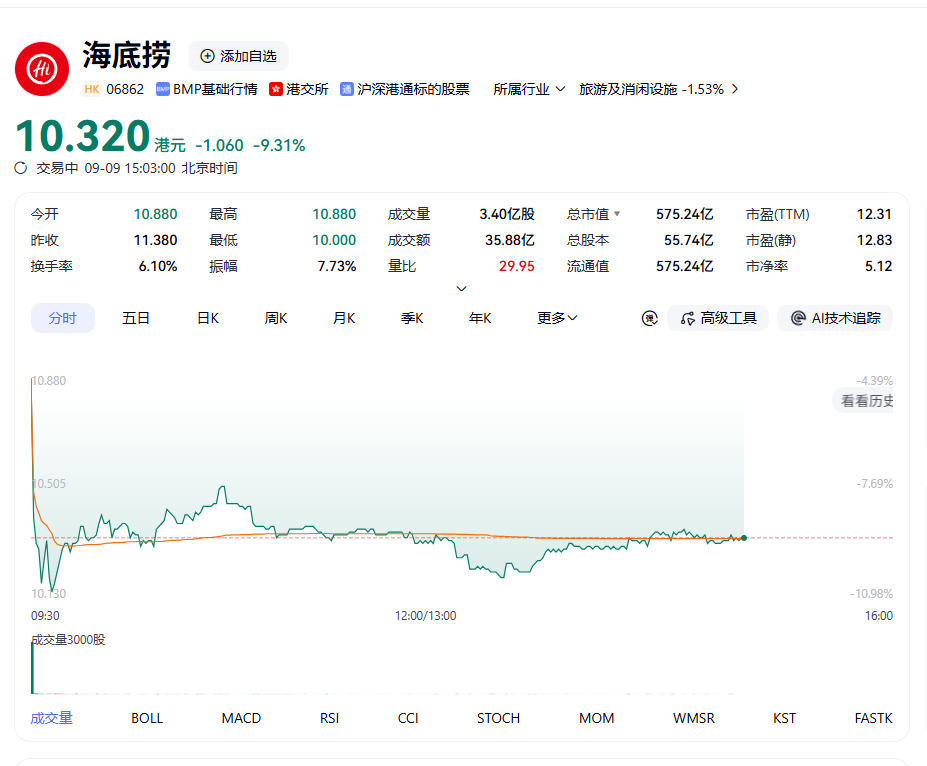Select the BOLL indicator tab
Image resolution: width=927 pixels, height=766 pixels.
(147, 718)
